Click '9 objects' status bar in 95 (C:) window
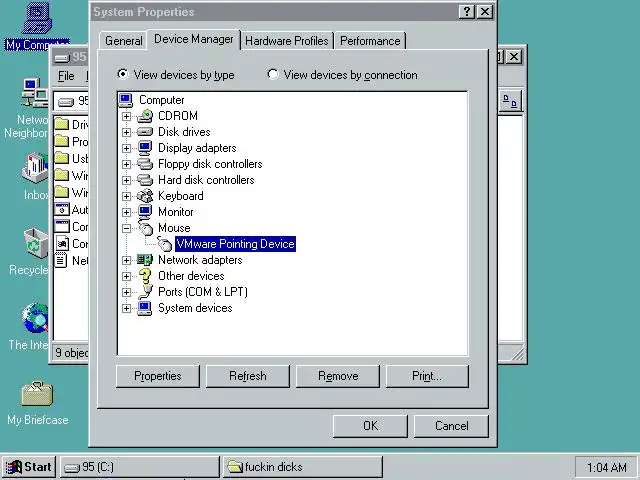This screenshot has height=480, width=640. [71, 353]
